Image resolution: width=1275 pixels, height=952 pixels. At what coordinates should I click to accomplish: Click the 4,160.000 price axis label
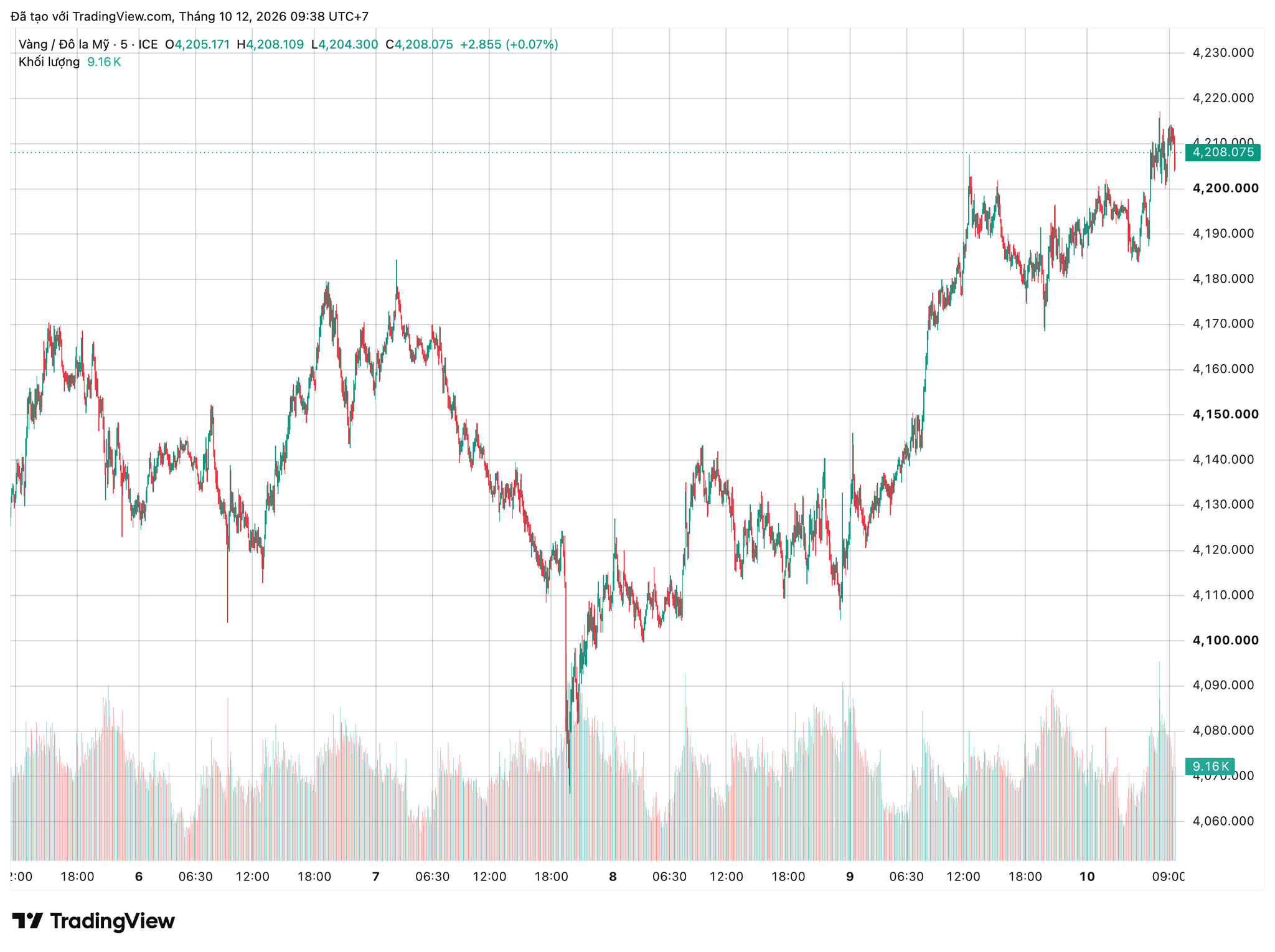point(1223,369)
